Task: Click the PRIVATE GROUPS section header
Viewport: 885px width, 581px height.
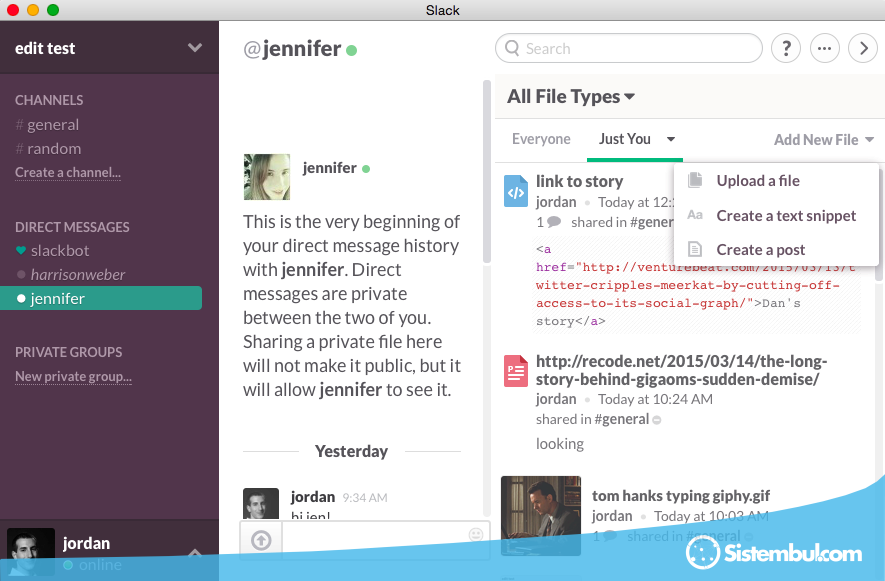Action: pyautogui.click(x=68, y=352)
